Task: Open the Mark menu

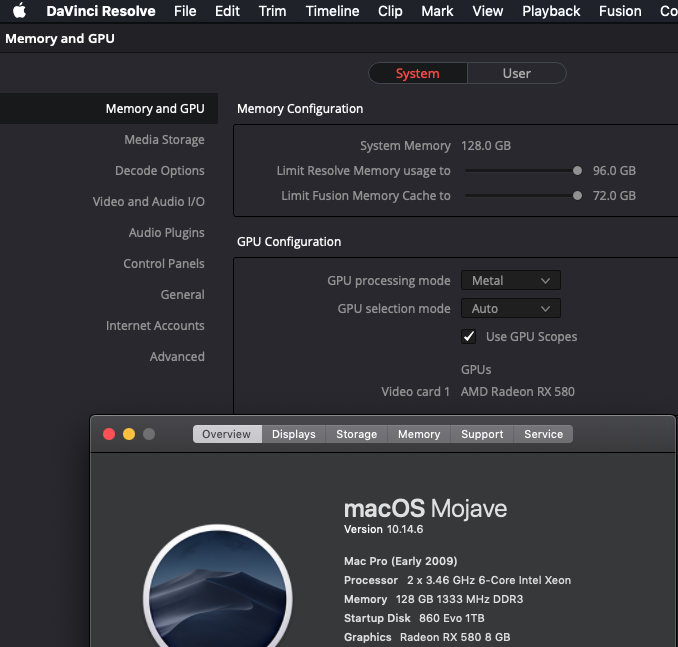Action: (437, 11)
